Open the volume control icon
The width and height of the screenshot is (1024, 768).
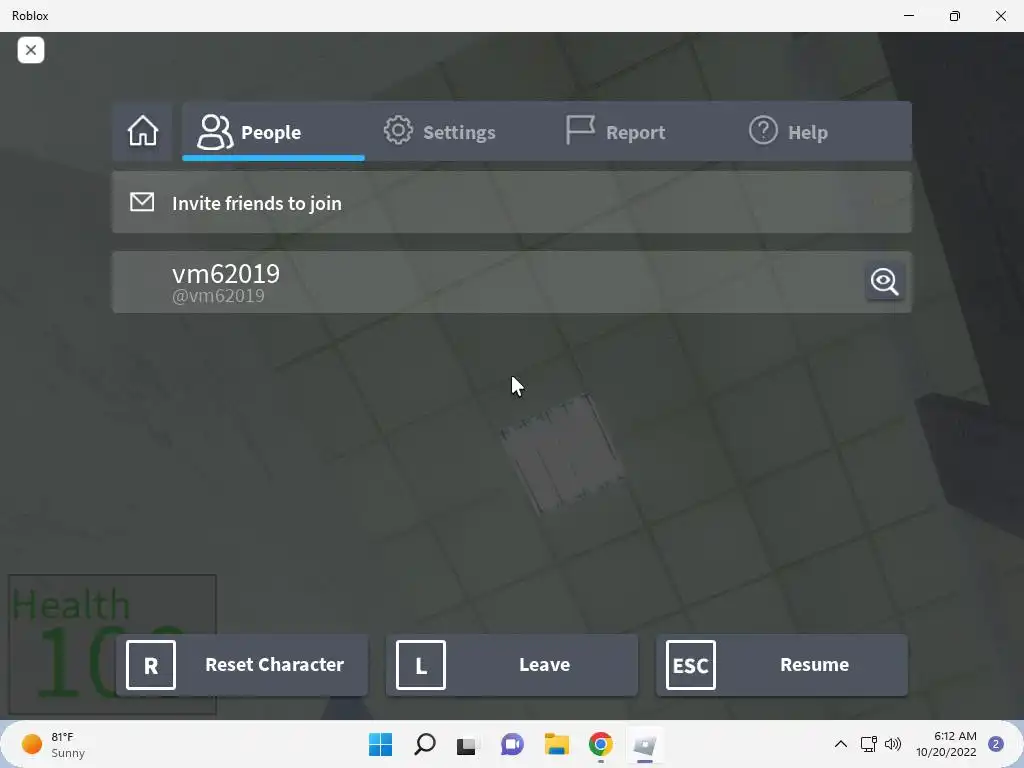tap(893, 744)
